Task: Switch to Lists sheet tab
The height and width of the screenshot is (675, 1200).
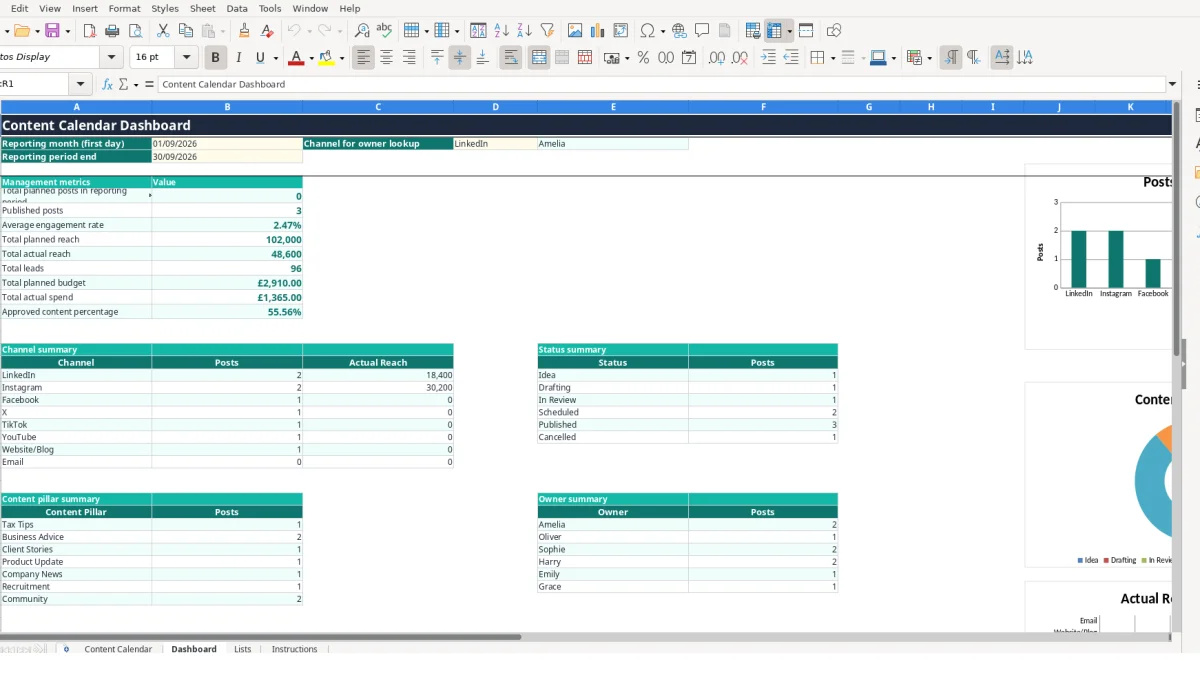Action: click(x=243, y=649)
